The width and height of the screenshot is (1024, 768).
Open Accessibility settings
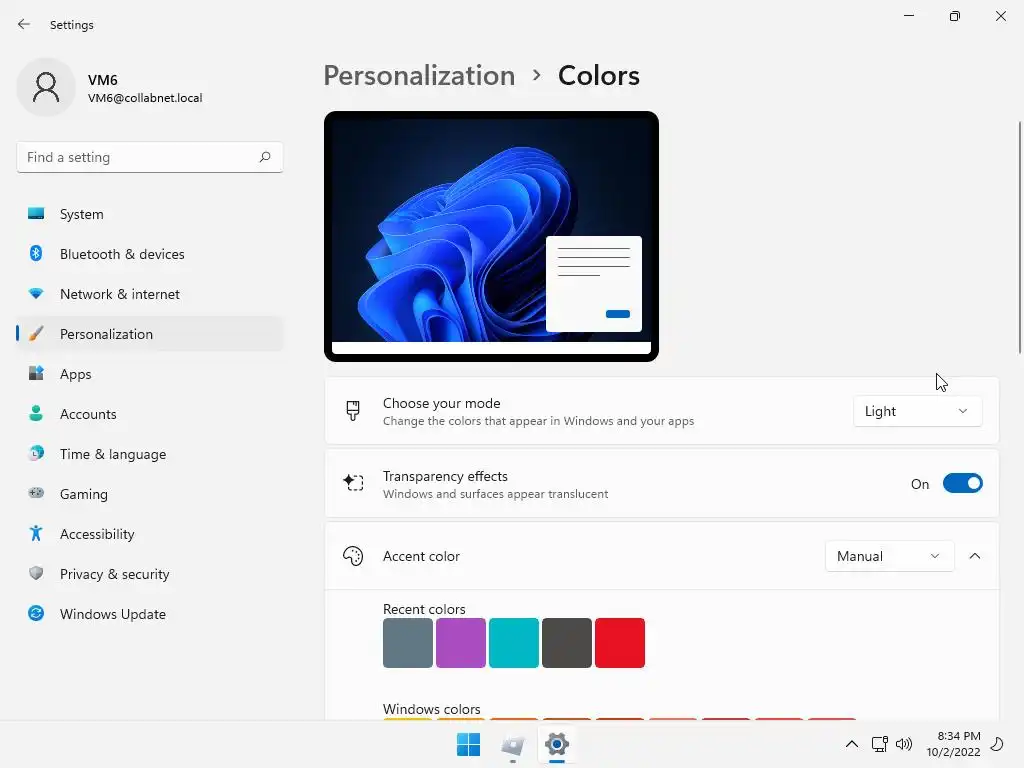point(150,534)
